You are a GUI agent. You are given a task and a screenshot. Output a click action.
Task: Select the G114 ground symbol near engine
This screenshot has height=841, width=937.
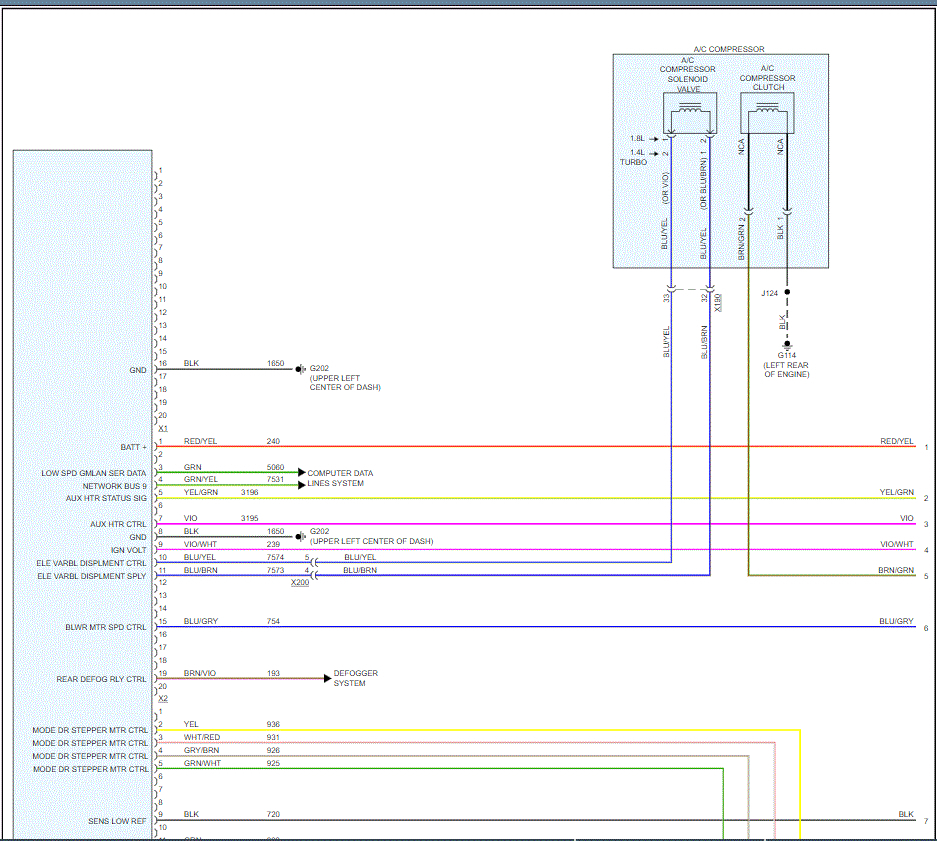(x=786, y=344)
